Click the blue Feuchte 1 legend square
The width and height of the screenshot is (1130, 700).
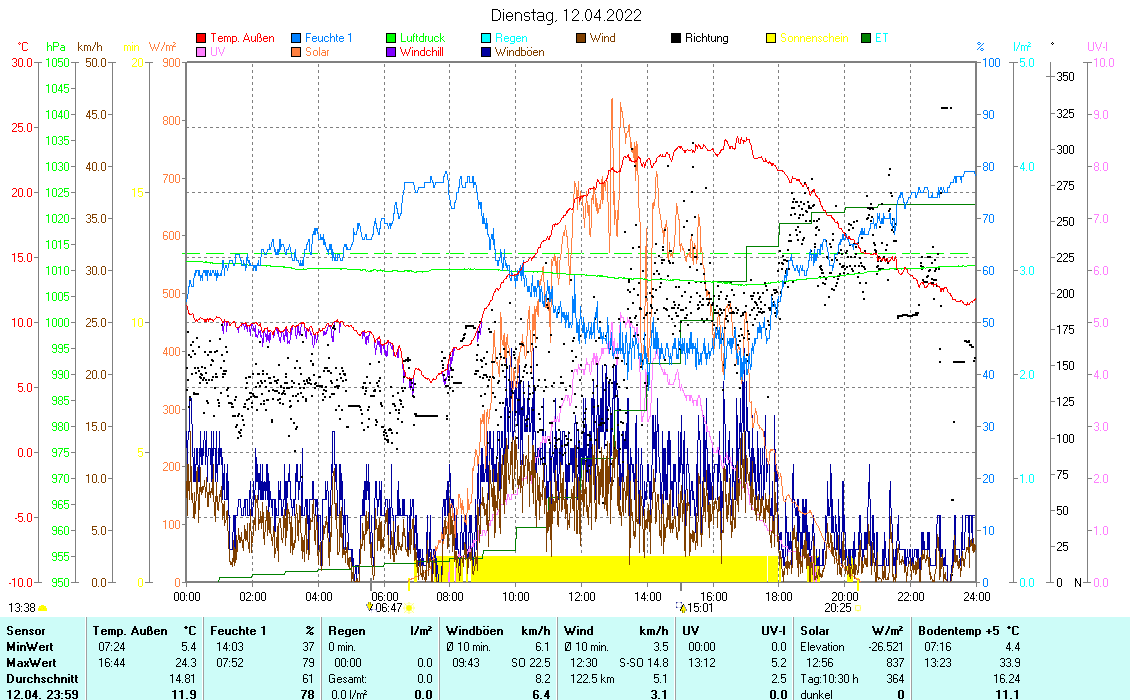point(296,38)
